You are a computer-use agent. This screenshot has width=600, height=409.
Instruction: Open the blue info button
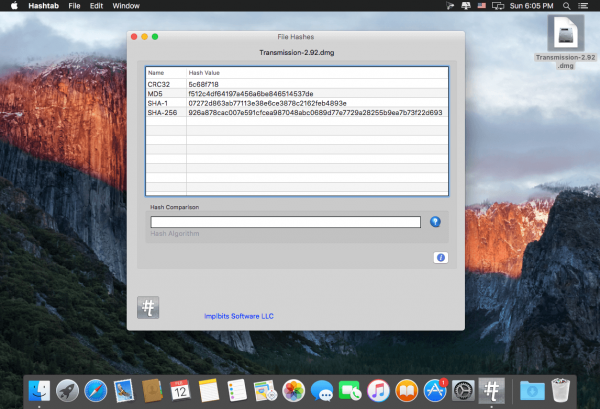[440, 257]
